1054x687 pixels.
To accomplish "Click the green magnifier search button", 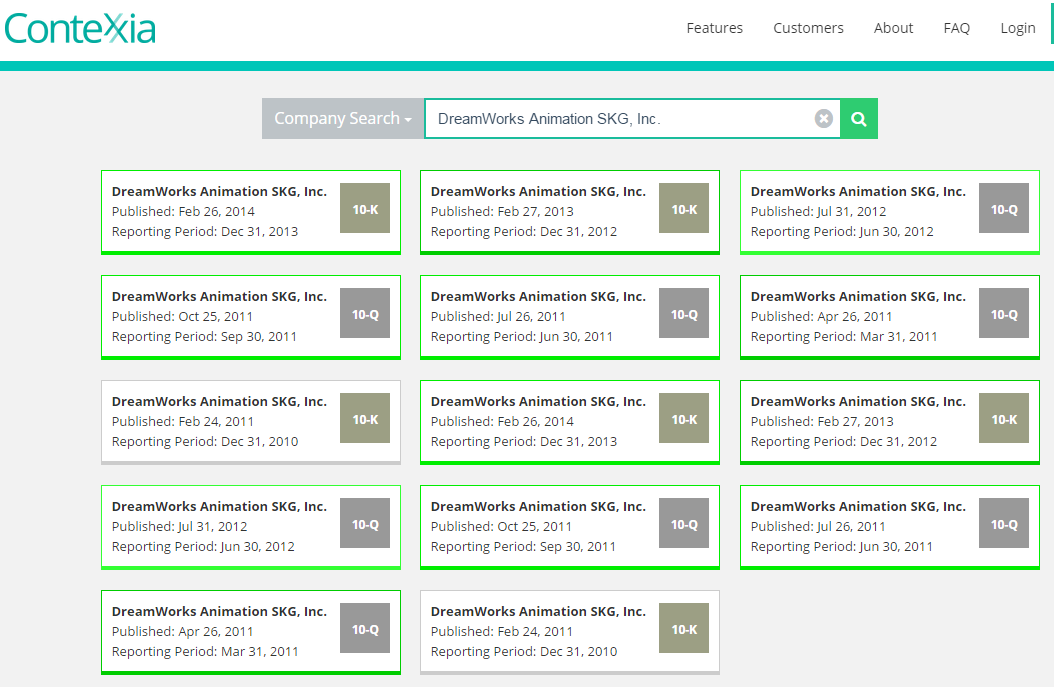I will pos(859,119).
